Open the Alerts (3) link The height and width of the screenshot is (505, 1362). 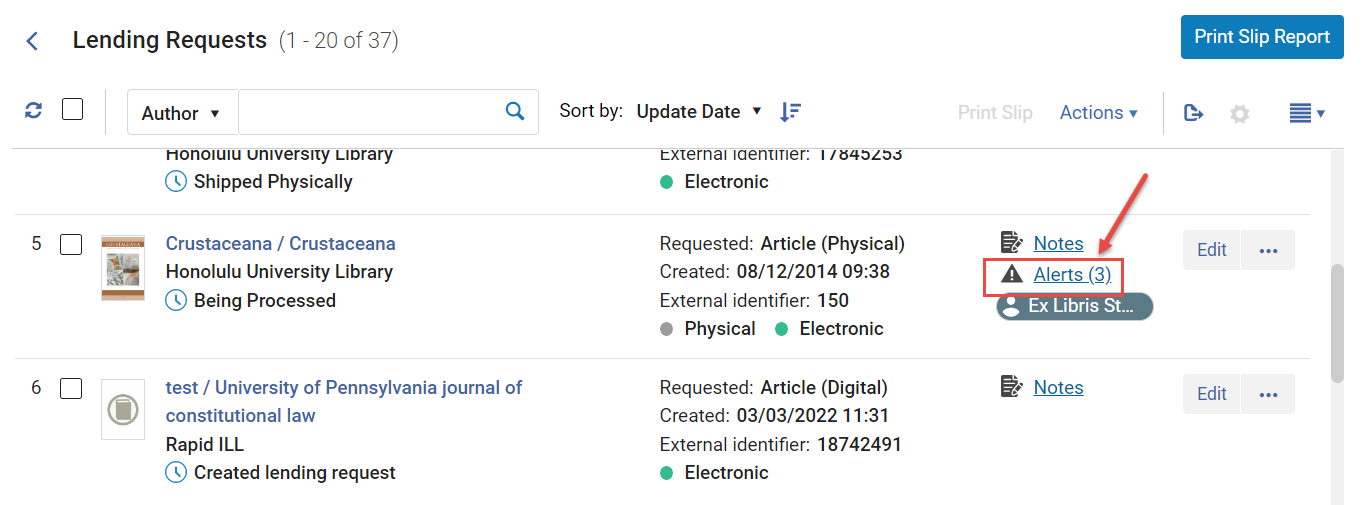(1072, 274)
